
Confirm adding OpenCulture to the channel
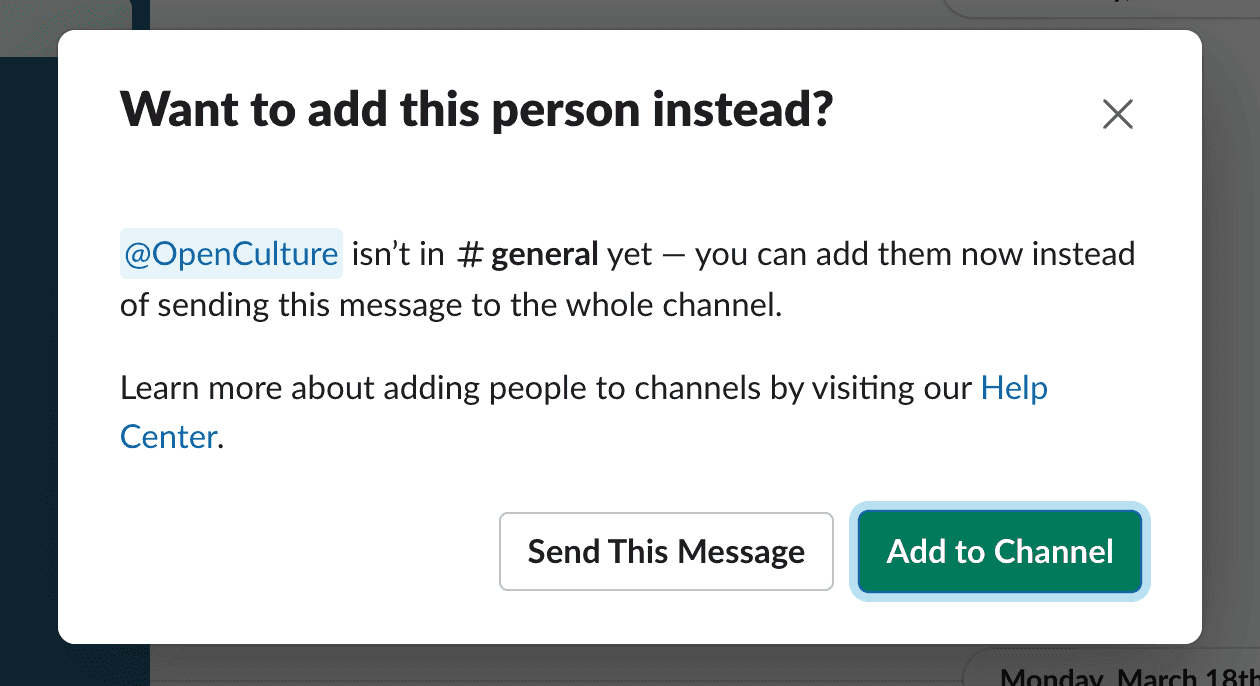tap(998, 551)
